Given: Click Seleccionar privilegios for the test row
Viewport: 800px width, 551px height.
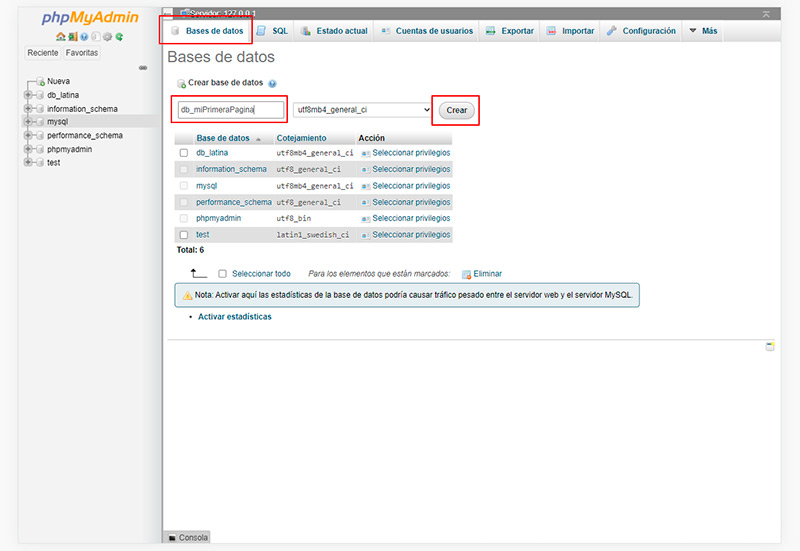Looking at the screenshot, I should click(411, 235).
